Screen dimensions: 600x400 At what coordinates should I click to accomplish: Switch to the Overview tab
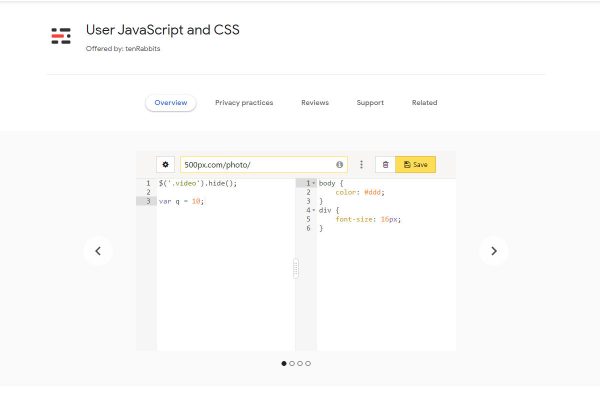click(171, 103)
